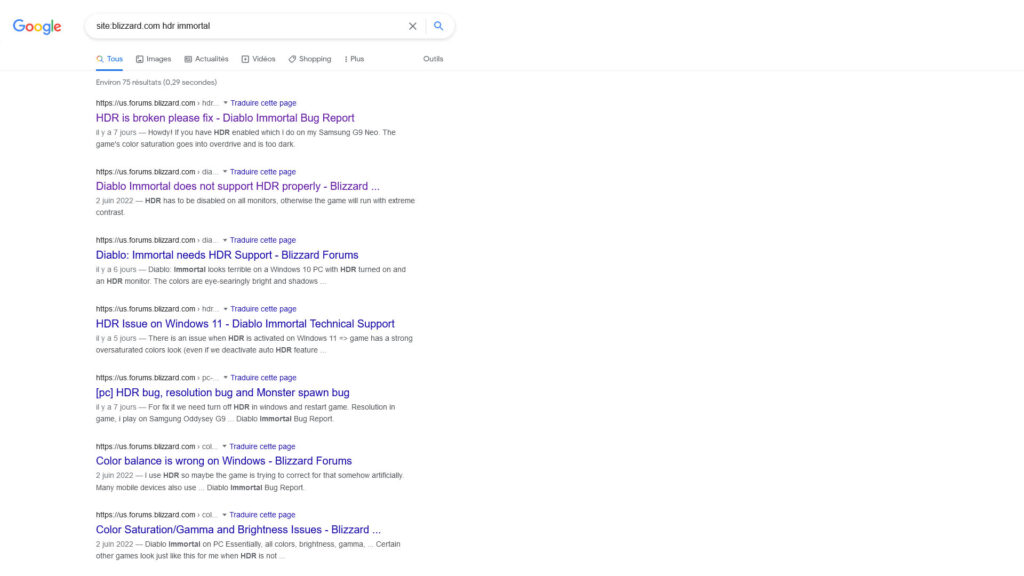Translate the 'Color balance is wrong' page
This screenshot has width=1024, height=576.
pos(262,447)
